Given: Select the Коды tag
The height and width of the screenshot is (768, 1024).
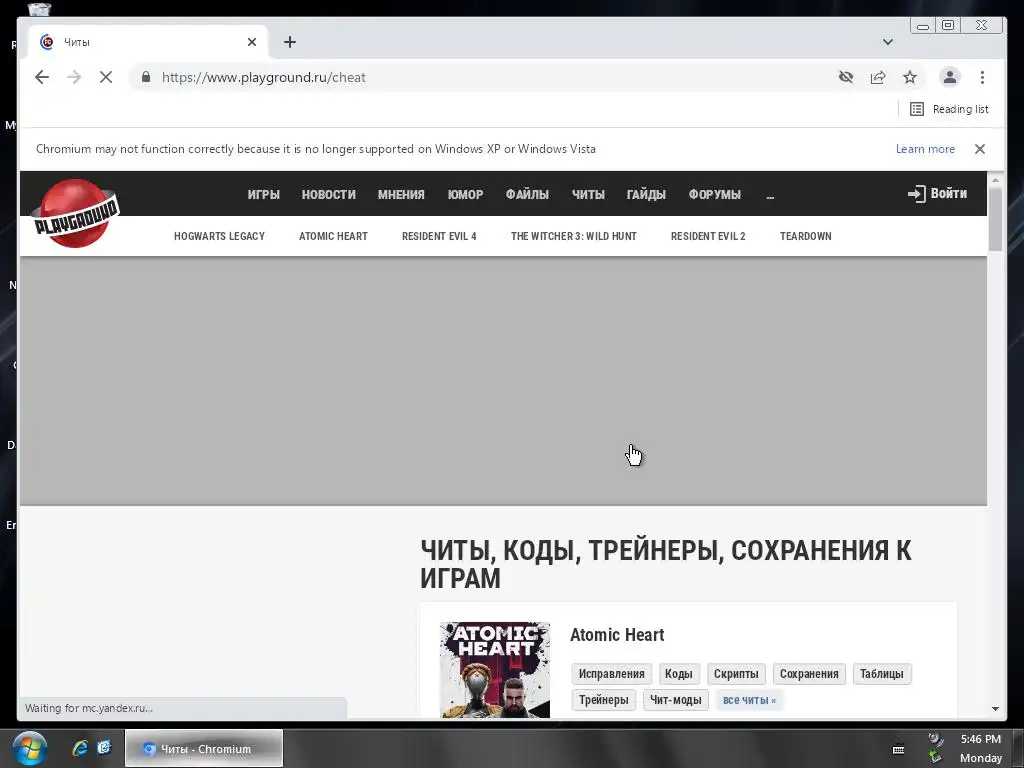Looking at the screenshot, I should pyautogui.click(x=679, y=673).
